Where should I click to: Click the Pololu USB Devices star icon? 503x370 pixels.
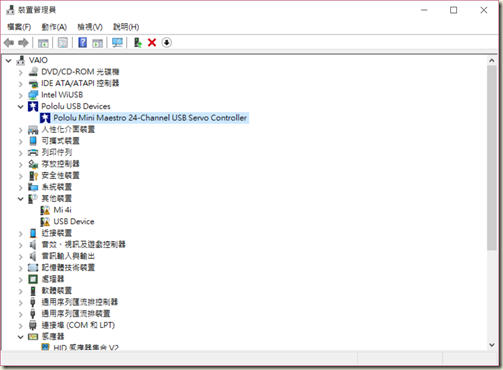[33, 106]
